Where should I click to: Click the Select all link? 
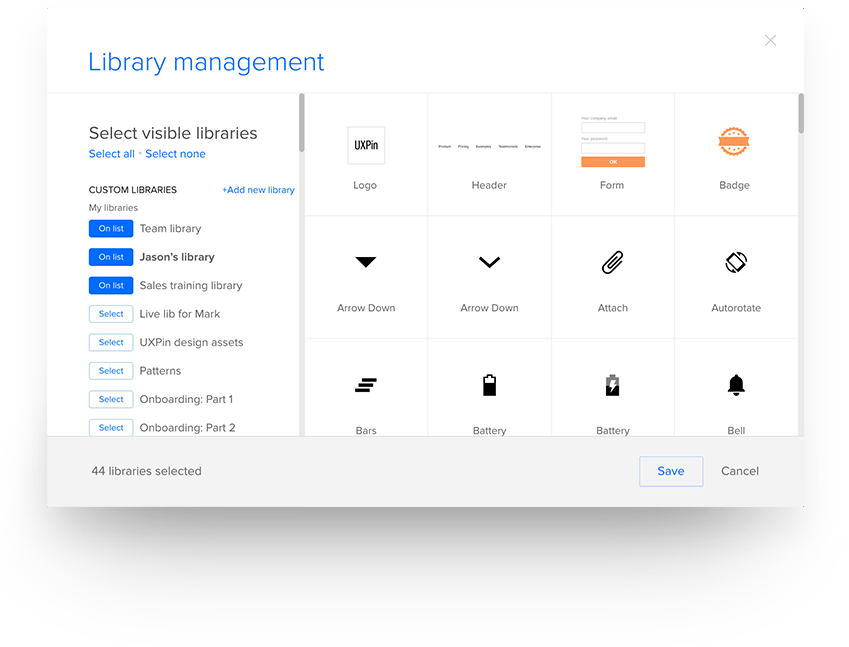(111, 154)
